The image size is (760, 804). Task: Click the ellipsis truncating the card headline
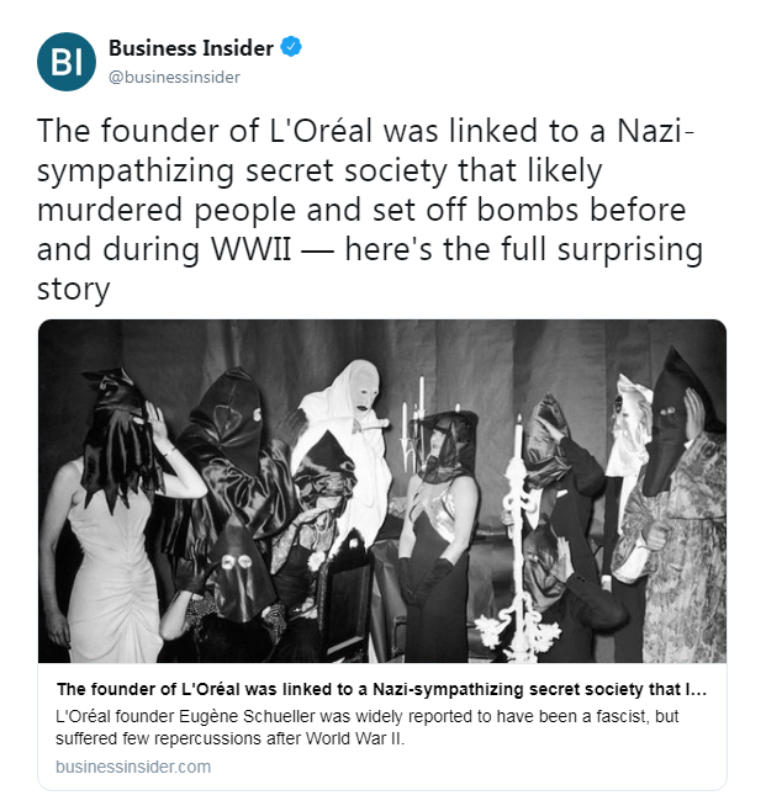coord(697,690)
